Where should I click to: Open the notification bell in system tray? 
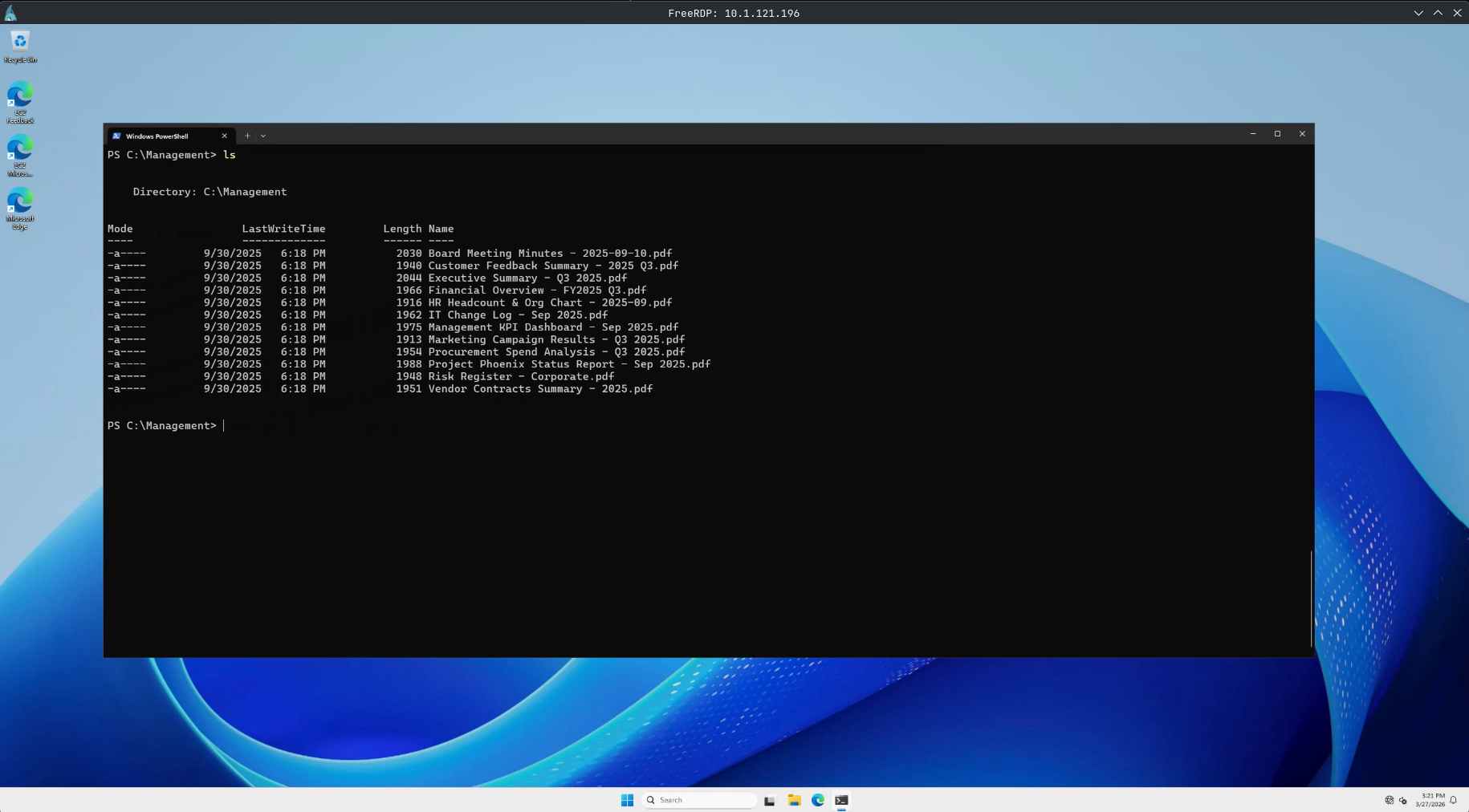click(1453, 800)
